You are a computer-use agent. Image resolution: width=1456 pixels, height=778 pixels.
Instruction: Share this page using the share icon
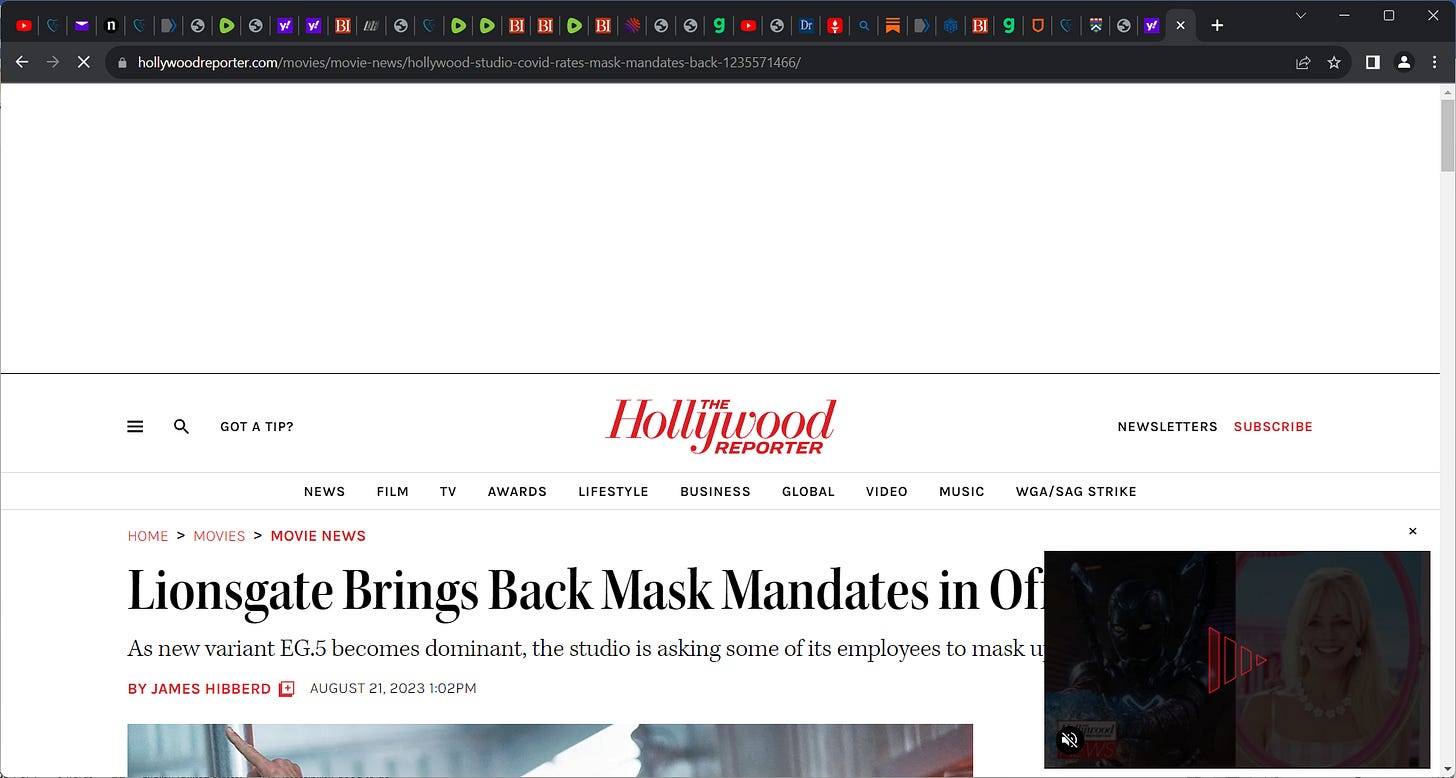point(1303,62)
